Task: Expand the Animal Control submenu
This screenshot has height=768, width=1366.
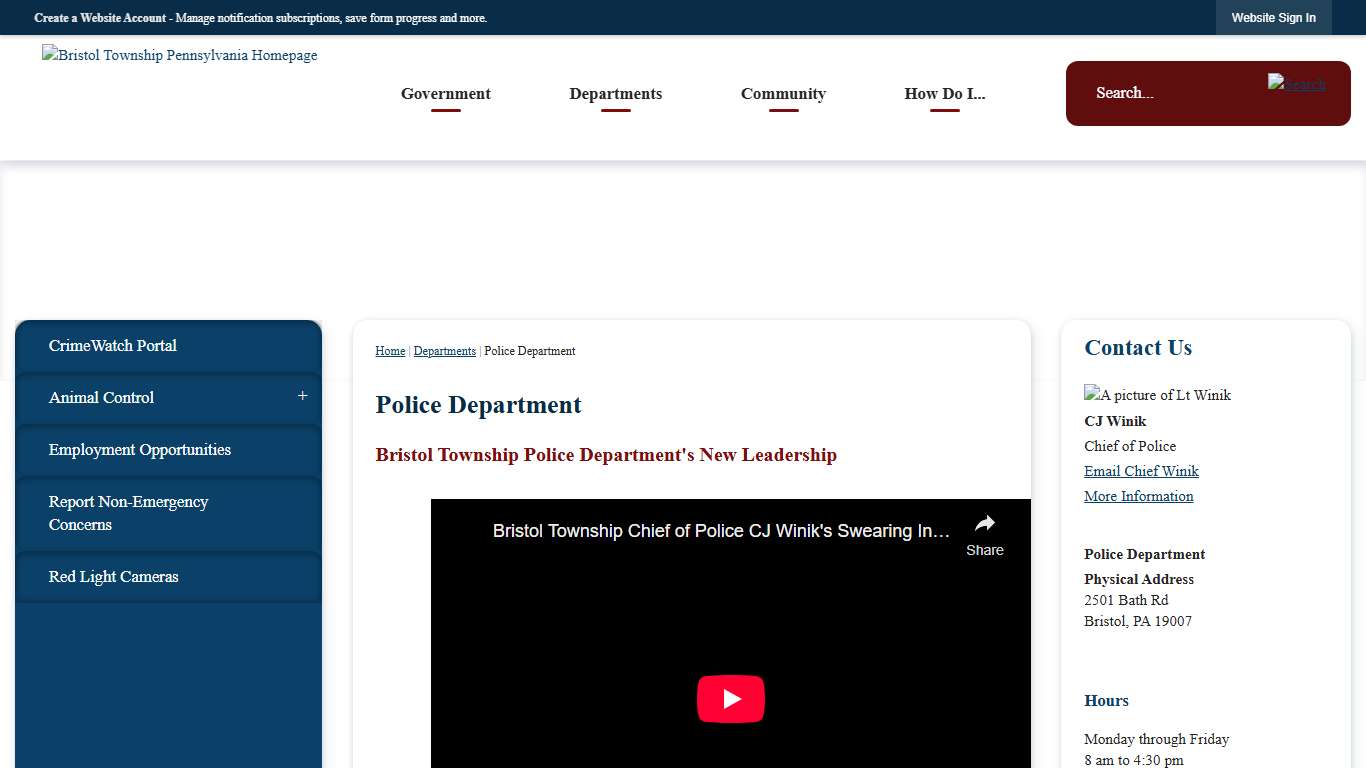Action: 301,396
